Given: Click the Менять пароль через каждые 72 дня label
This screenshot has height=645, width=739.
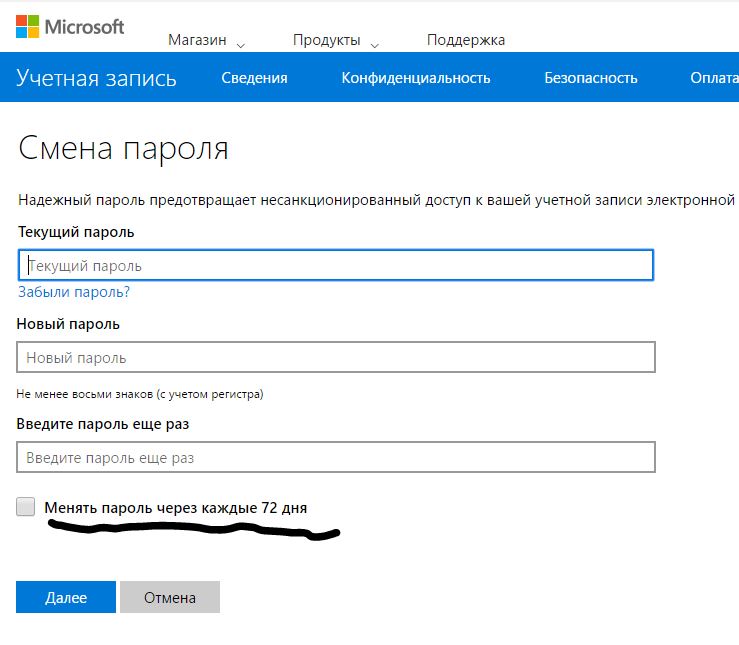Looking at the screenshot, I should (176, 508).
